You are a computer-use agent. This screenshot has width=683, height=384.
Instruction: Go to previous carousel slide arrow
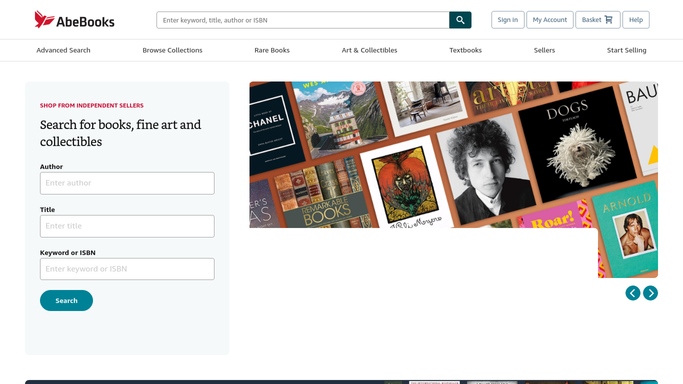633,293
